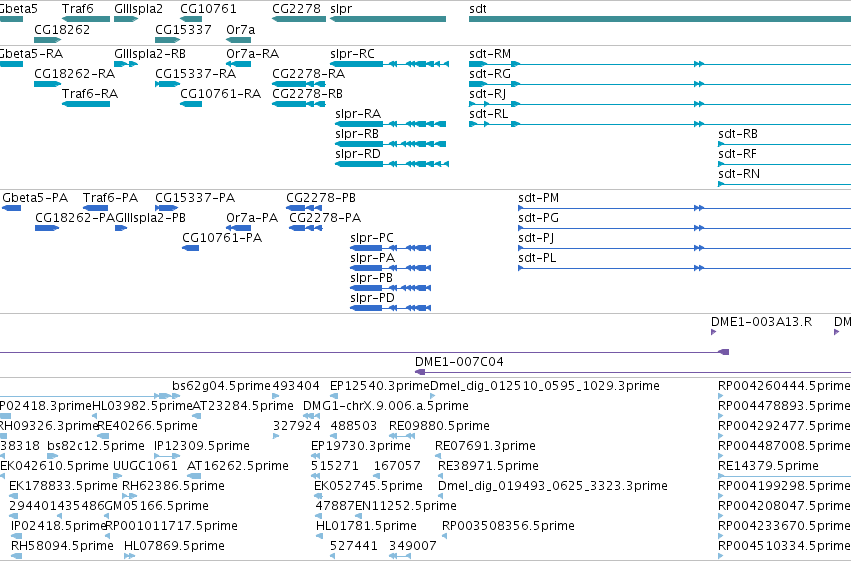Click the Gbeta5-RA transcript label
The width and height of the screenshot is (851, 561).
(x=31, y=54)
